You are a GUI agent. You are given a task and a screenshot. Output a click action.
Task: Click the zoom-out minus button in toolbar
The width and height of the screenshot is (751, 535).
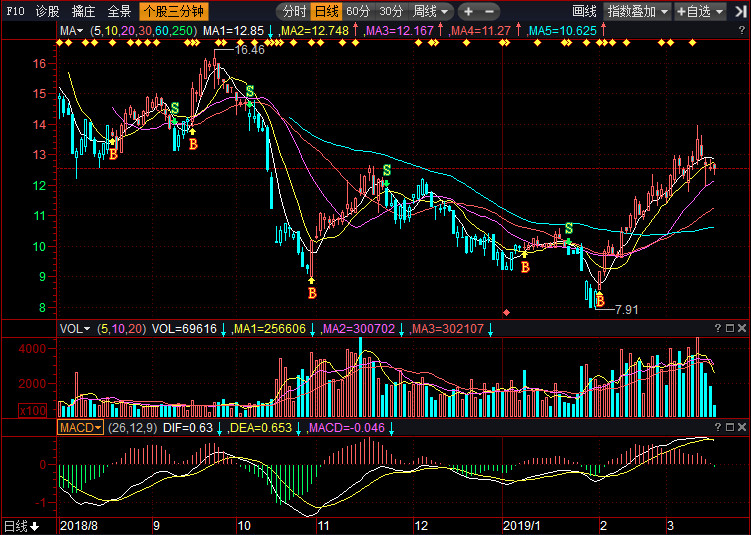(x=490, y=12)
